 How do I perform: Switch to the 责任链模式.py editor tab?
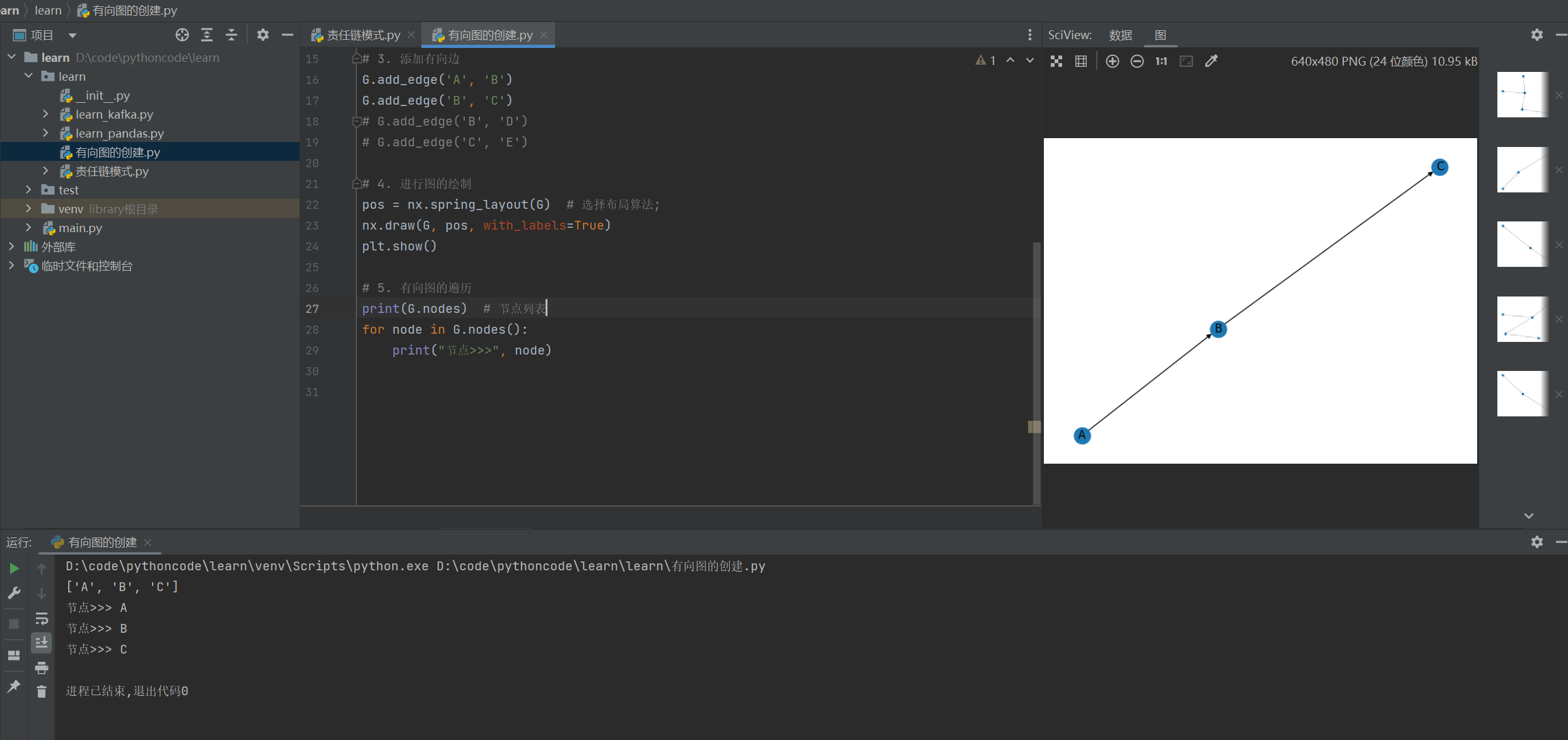click(363, 35)
